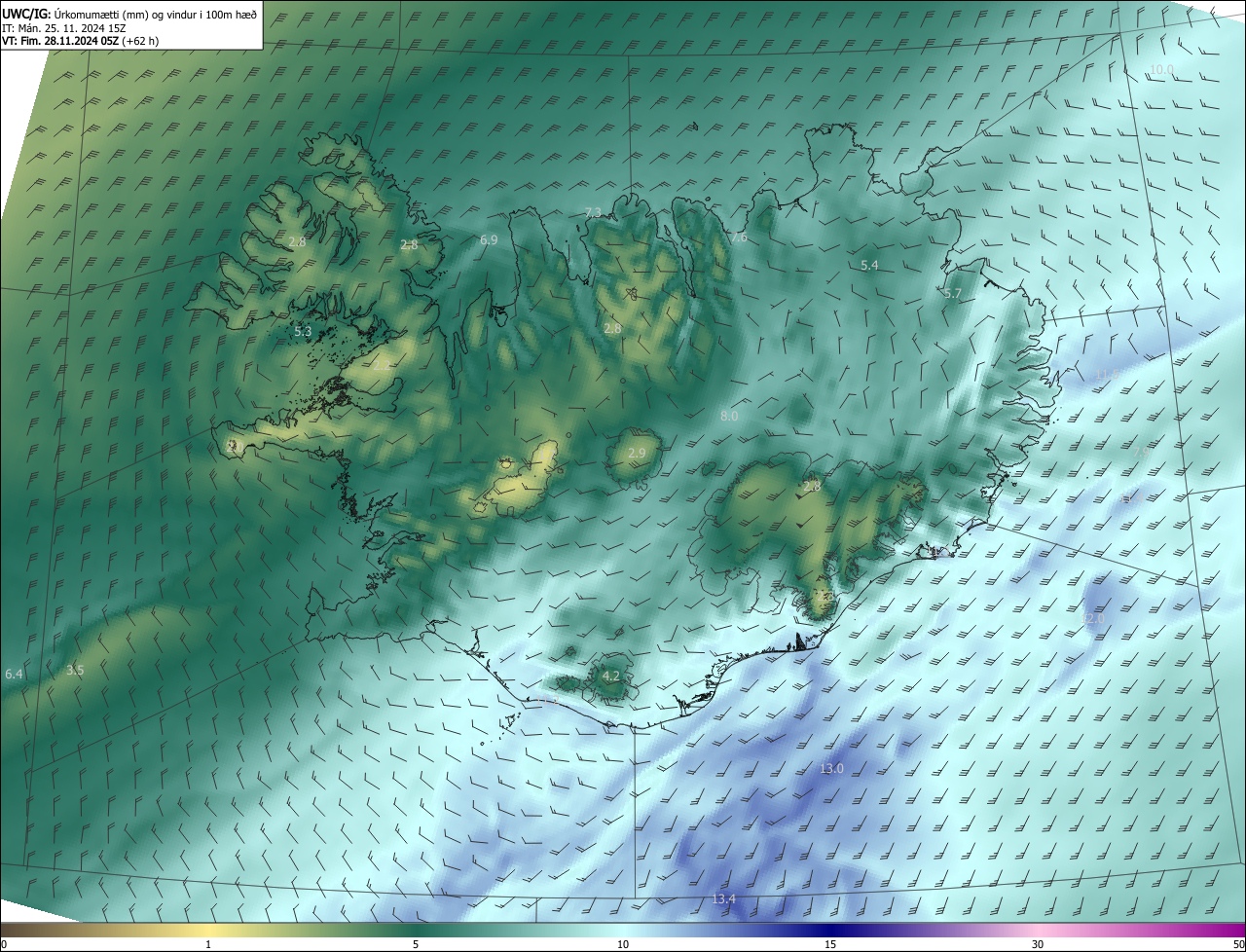Viewport: 1246px width, 952px height.
Task: Select the 7.3 value on north coast
Action: pos(593,212)
